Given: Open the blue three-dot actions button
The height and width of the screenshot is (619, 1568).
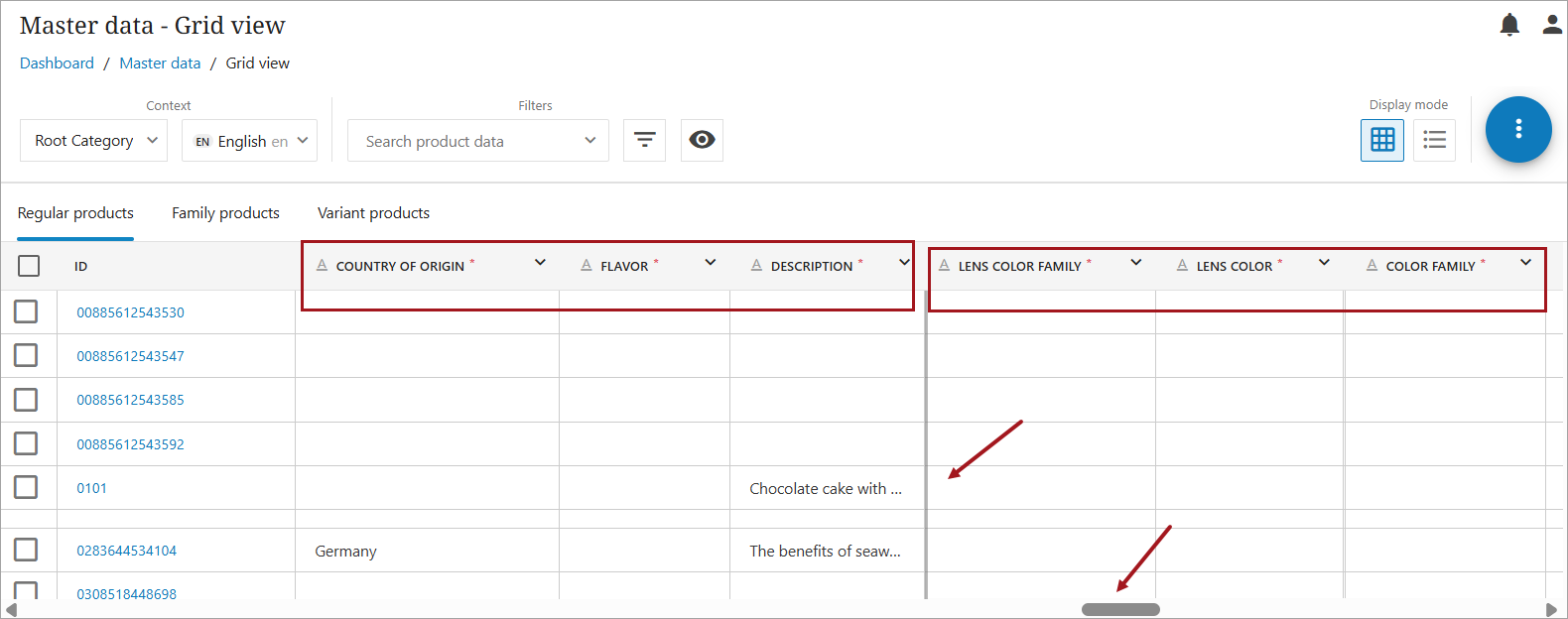Looking at the screenshot, I should [1517, 129].
